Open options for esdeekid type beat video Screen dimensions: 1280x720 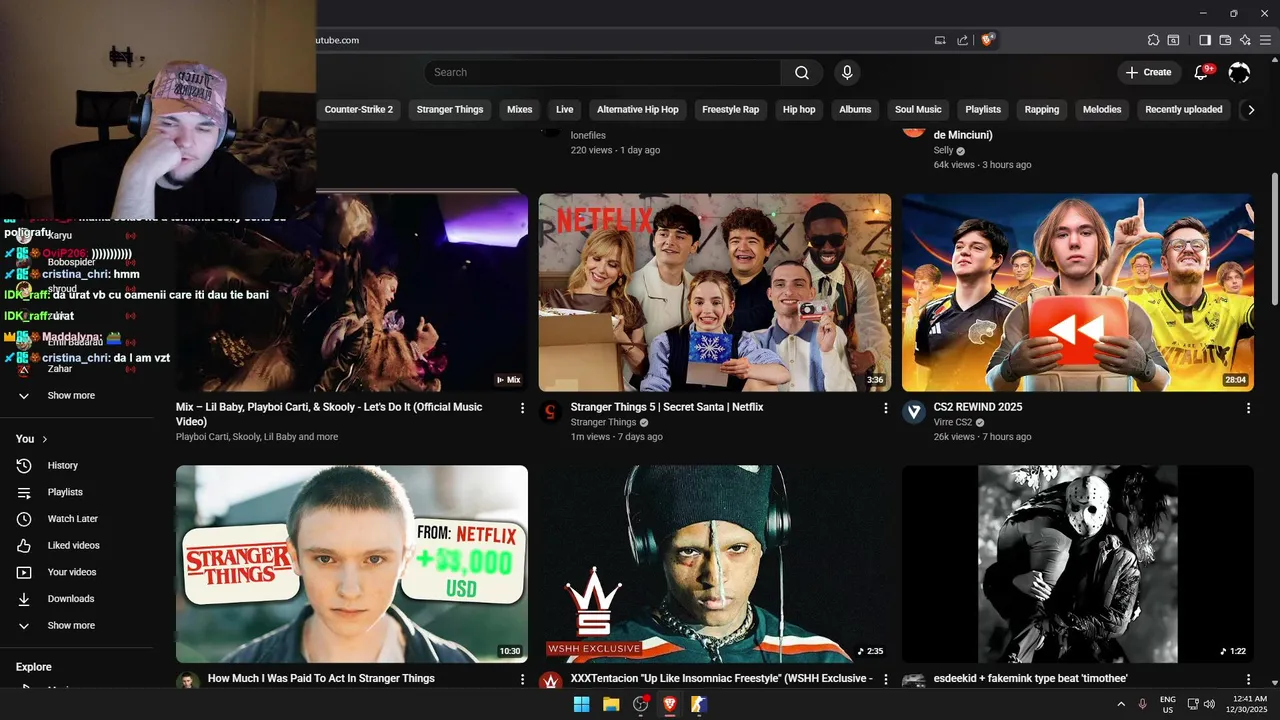click(x=1248, y=679)
